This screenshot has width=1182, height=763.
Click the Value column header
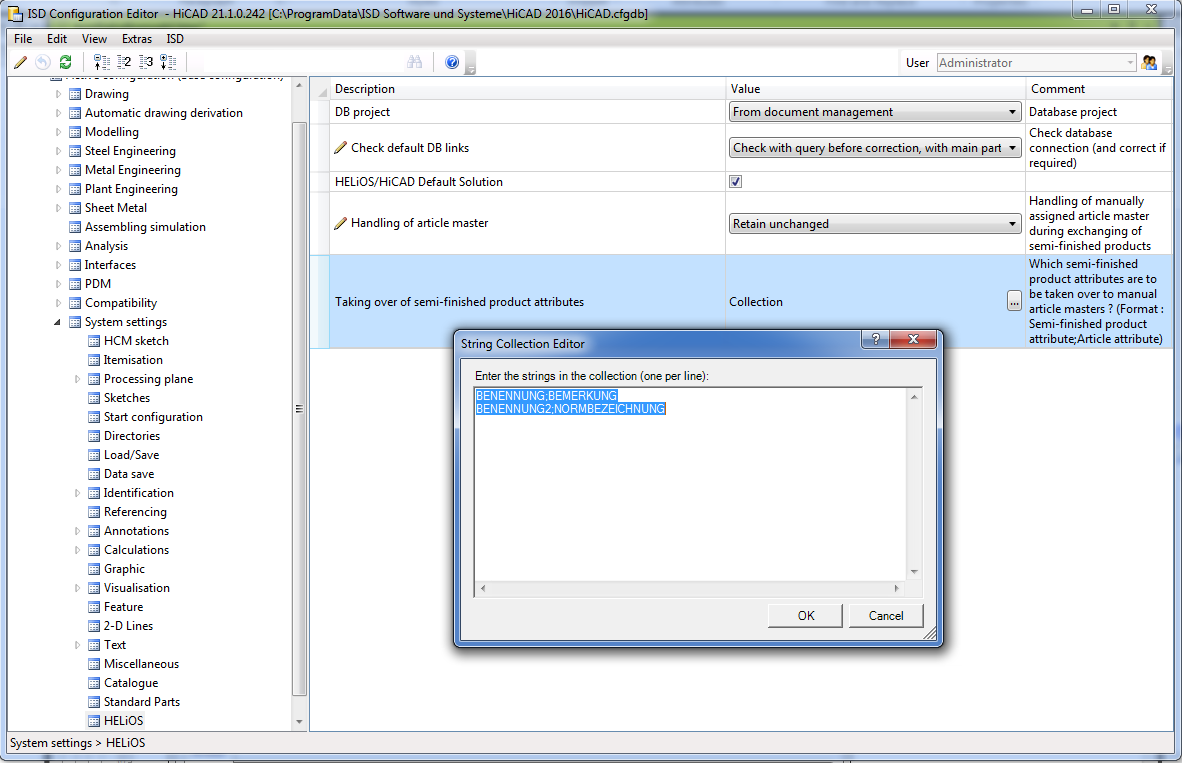click(x=875, y=89)
